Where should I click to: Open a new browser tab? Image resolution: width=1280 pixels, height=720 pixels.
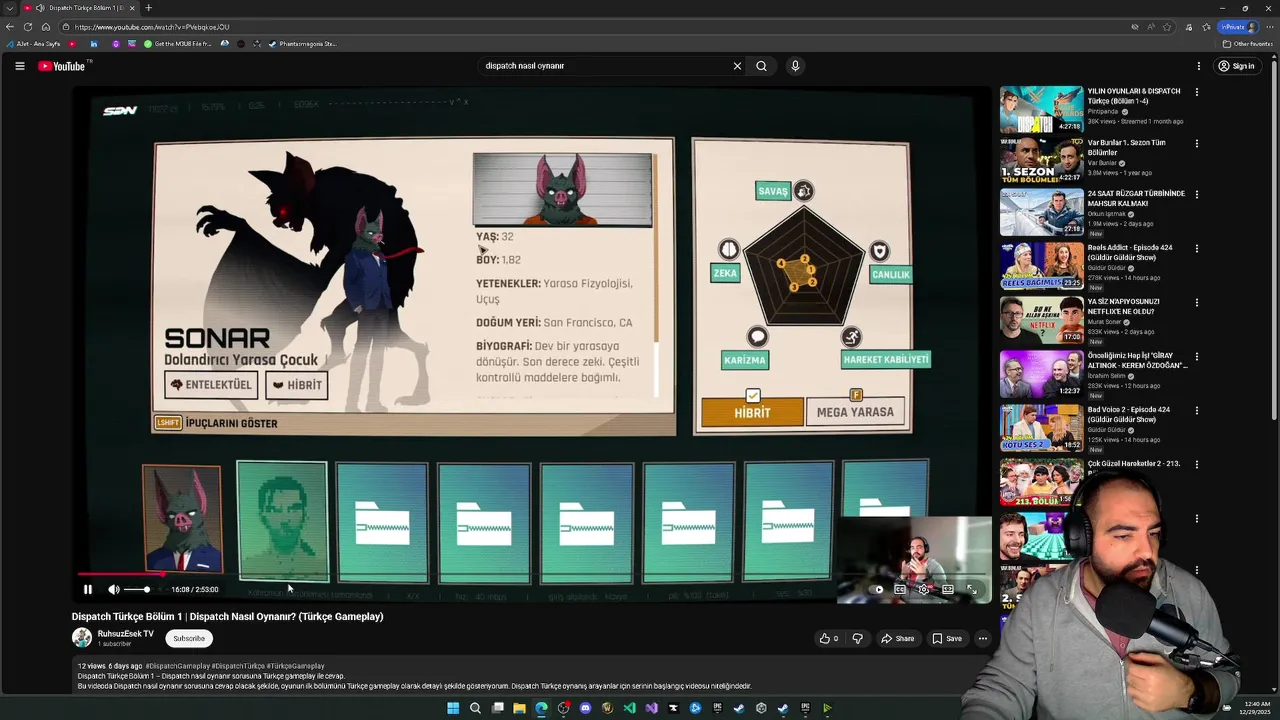pyautogui.click(x=148, y=8)
